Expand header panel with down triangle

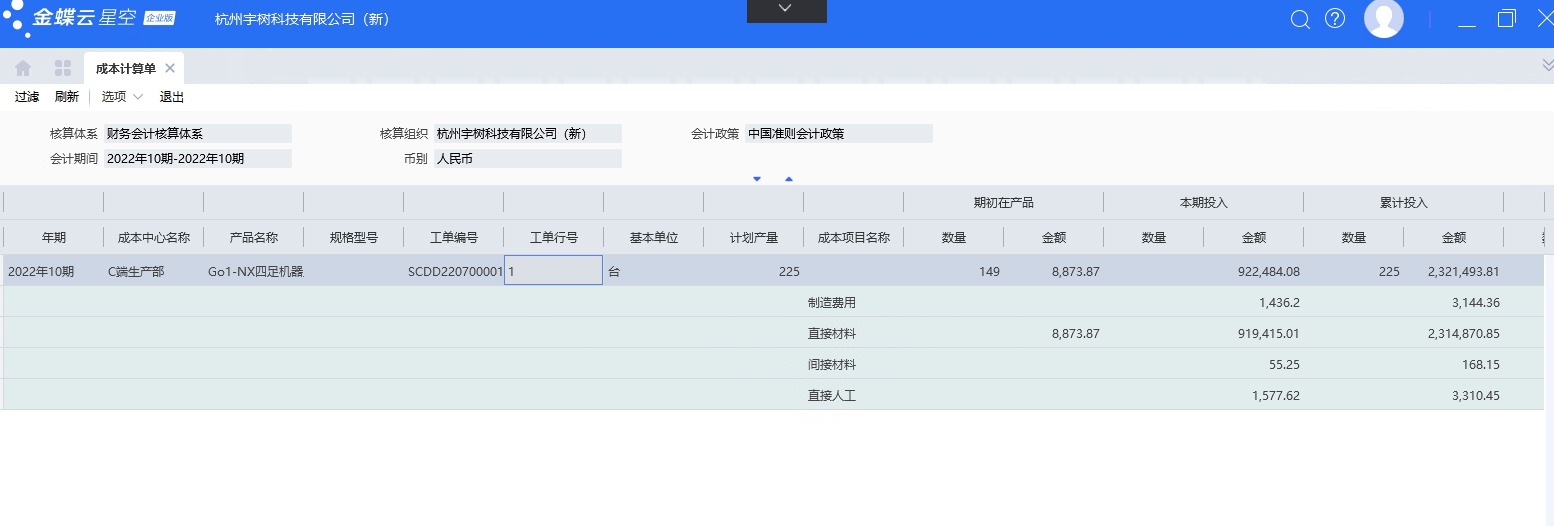(x=757, y=179)
